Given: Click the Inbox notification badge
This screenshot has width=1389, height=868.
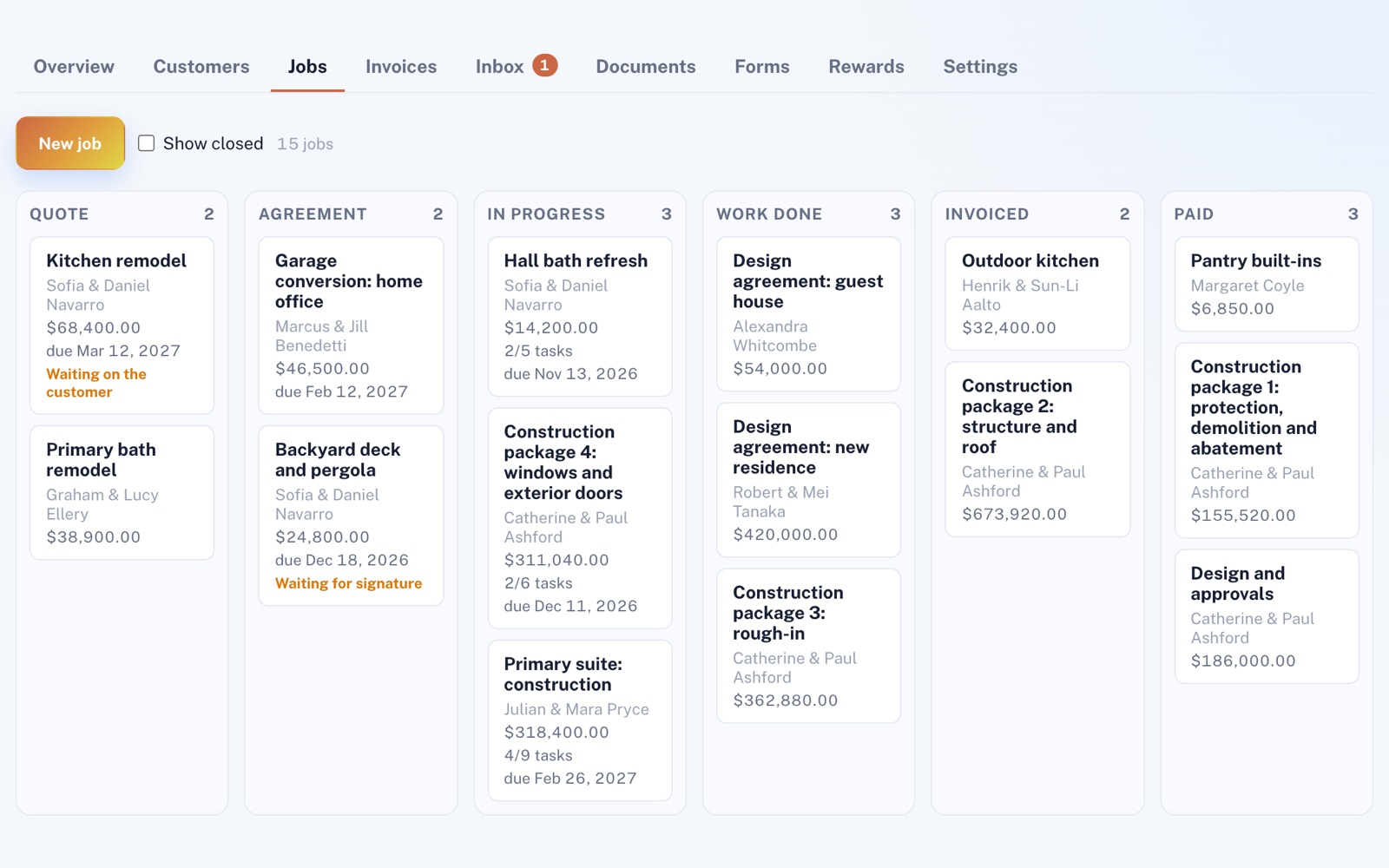Looking at the screenshot, I should 544,65.
